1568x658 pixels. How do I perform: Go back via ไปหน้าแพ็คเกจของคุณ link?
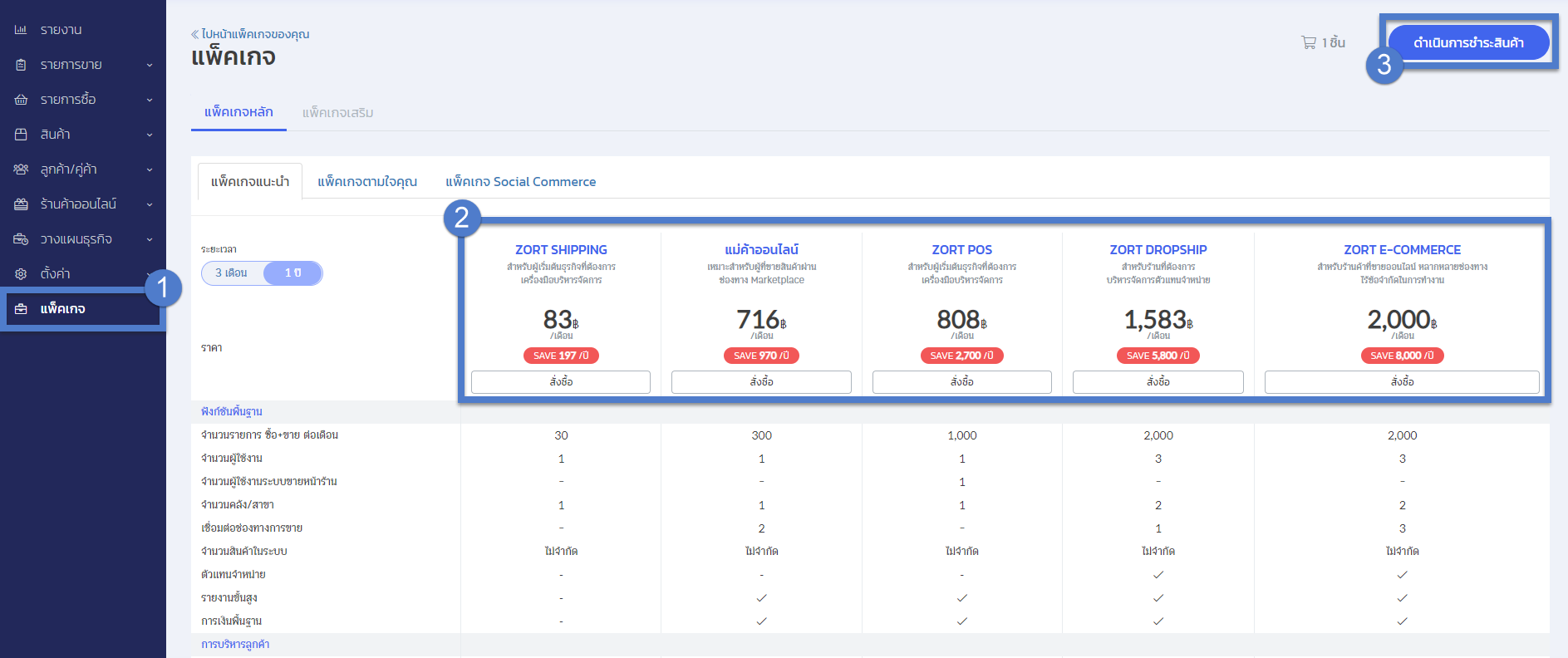point(250,34)
